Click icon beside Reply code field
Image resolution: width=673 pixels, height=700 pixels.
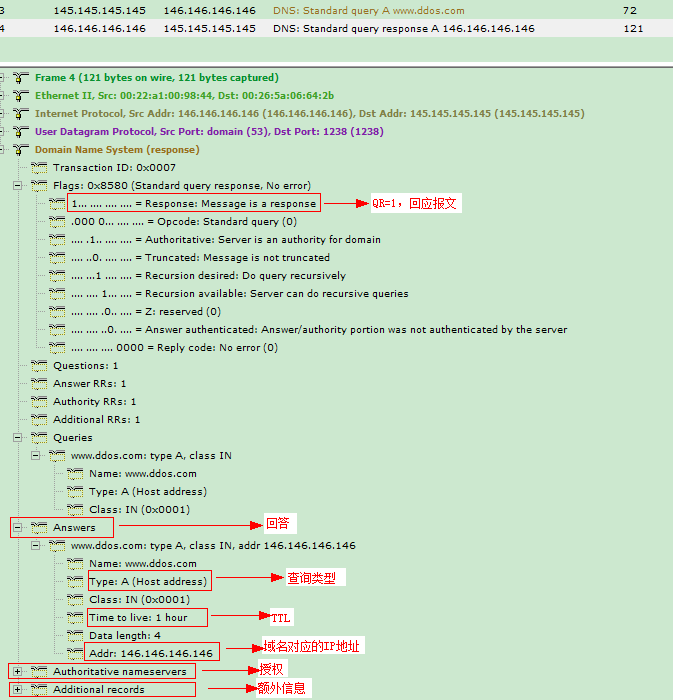[57, 348]
